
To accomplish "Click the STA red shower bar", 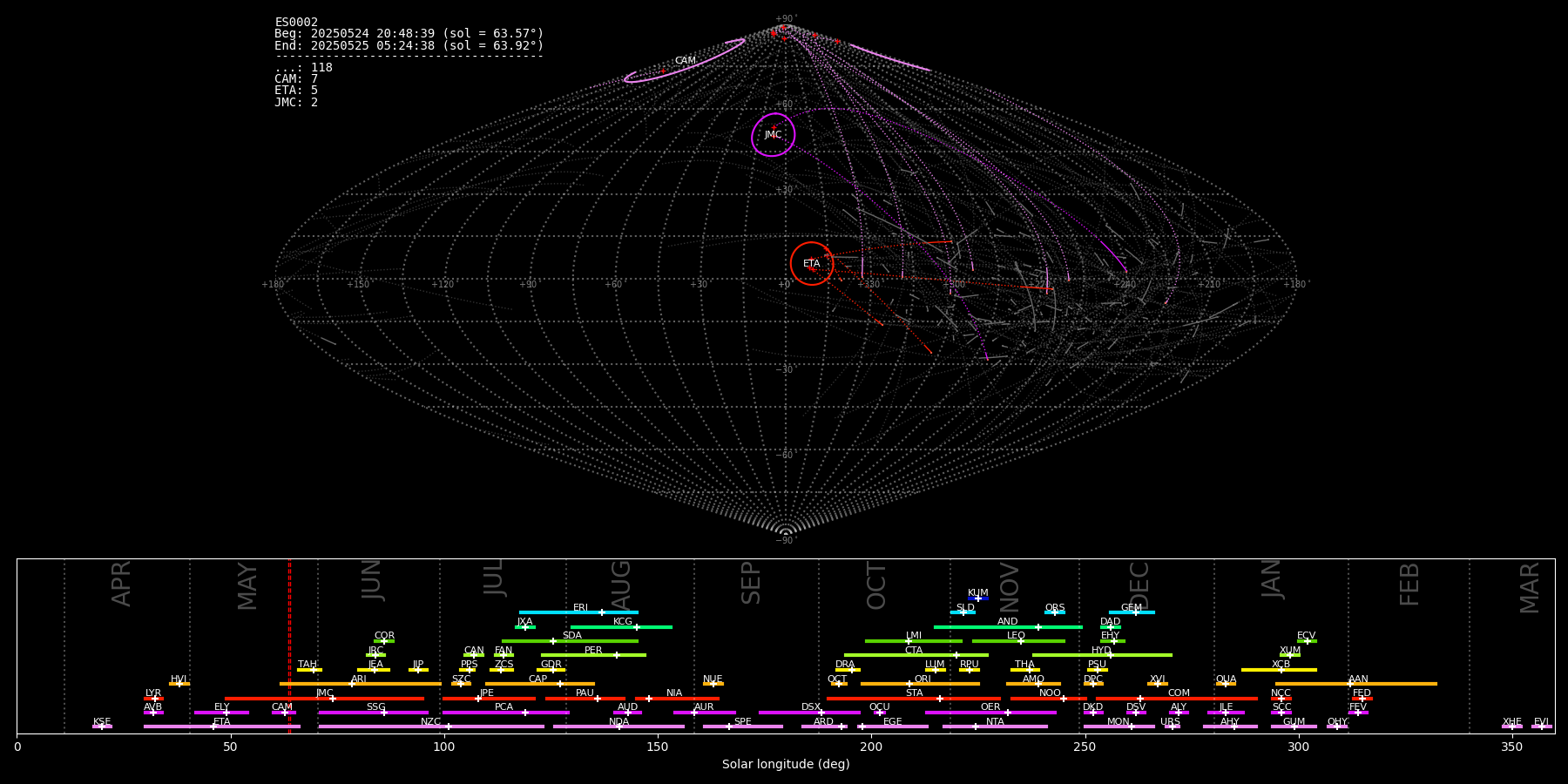I will (x=914, y=699).
